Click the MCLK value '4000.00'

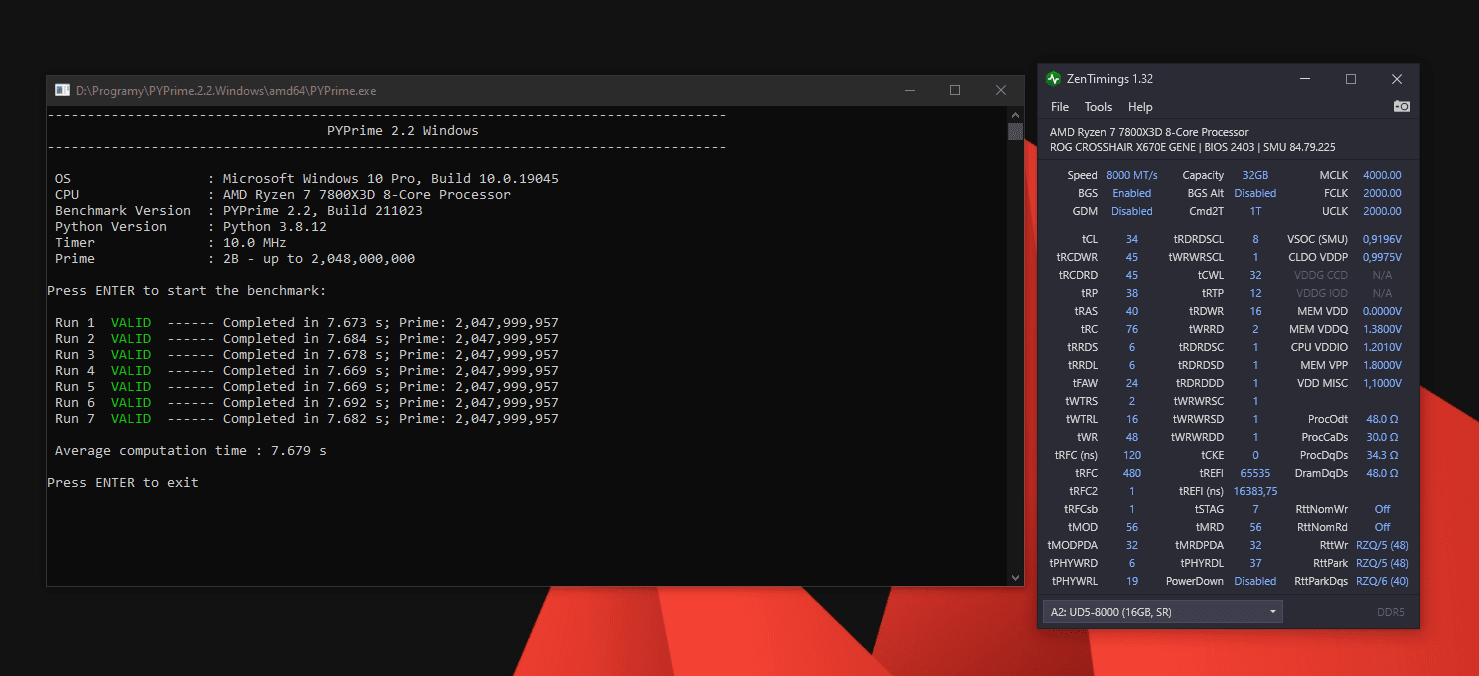pyautogui.click(x=1382, y=175)
